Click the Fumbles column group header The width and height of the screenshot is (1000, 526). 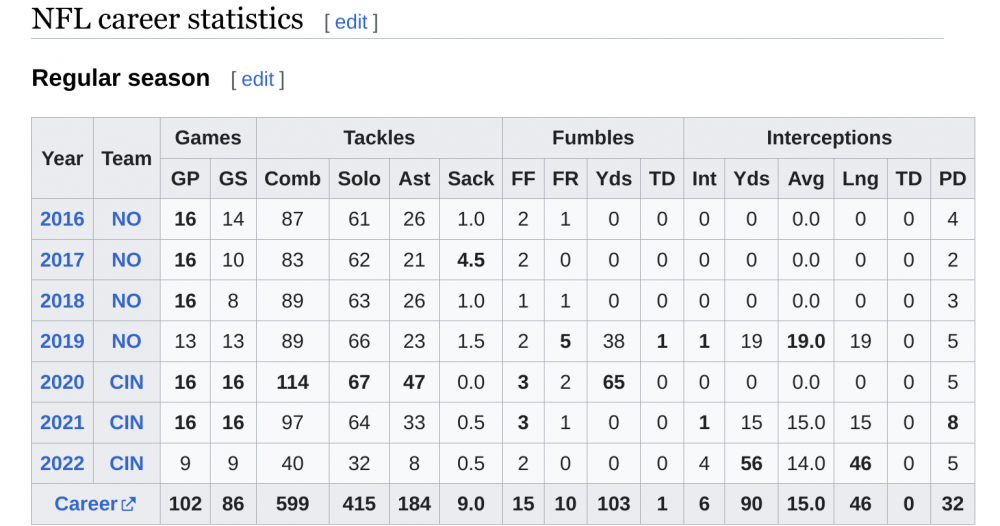click(593, 138)
